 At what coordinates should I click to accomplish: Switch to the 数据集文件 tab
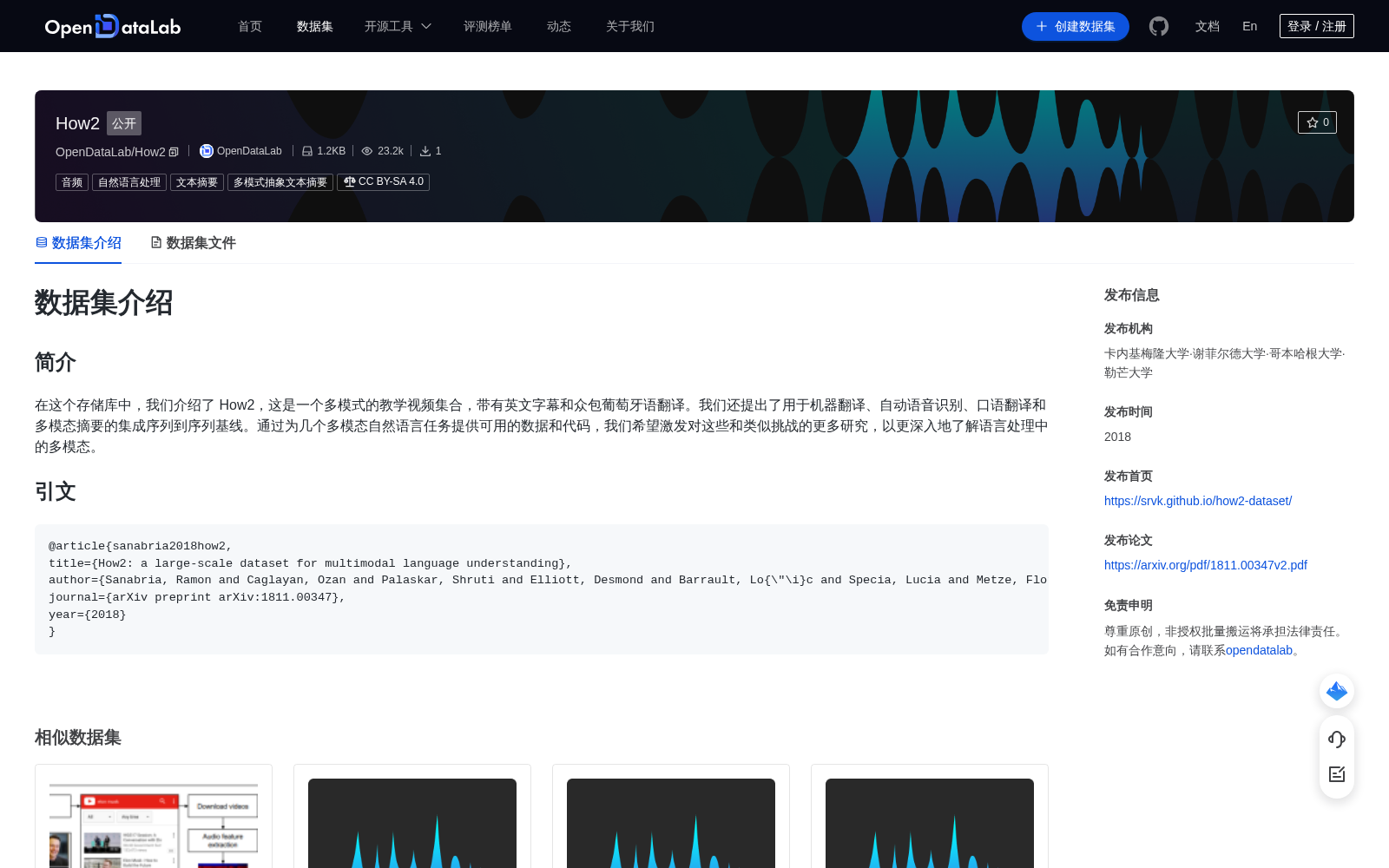(193, 243)
